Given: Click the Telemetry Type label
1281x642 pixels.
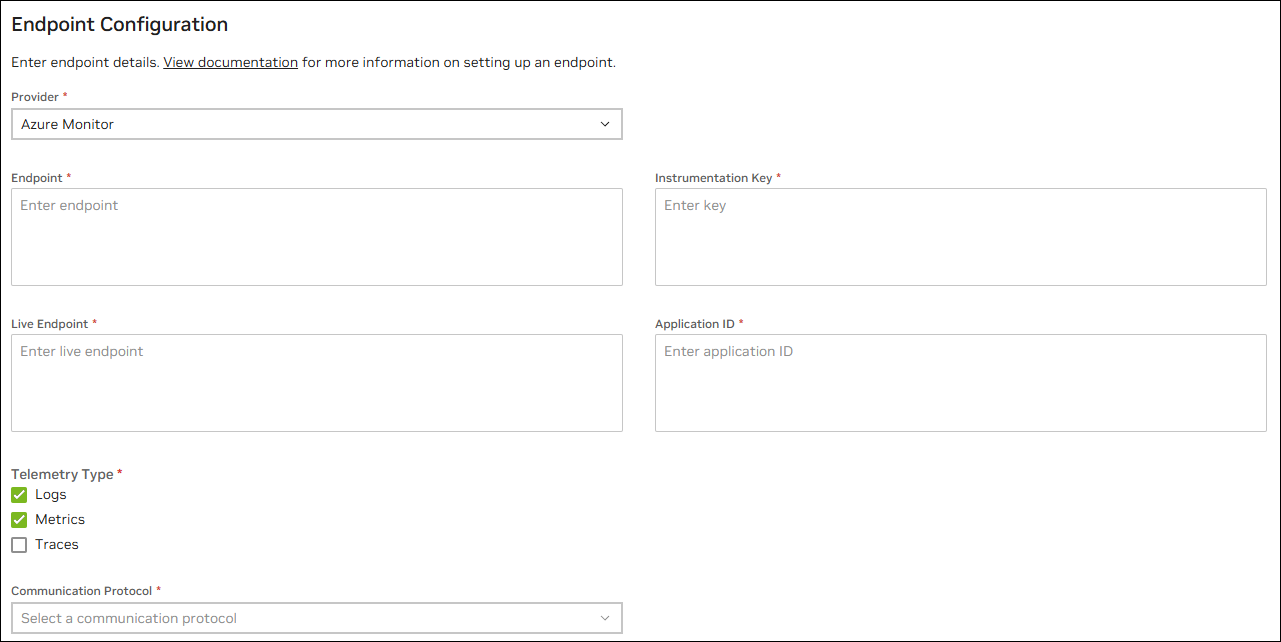Looking at the screenshot, I should (x=63, y=474).
